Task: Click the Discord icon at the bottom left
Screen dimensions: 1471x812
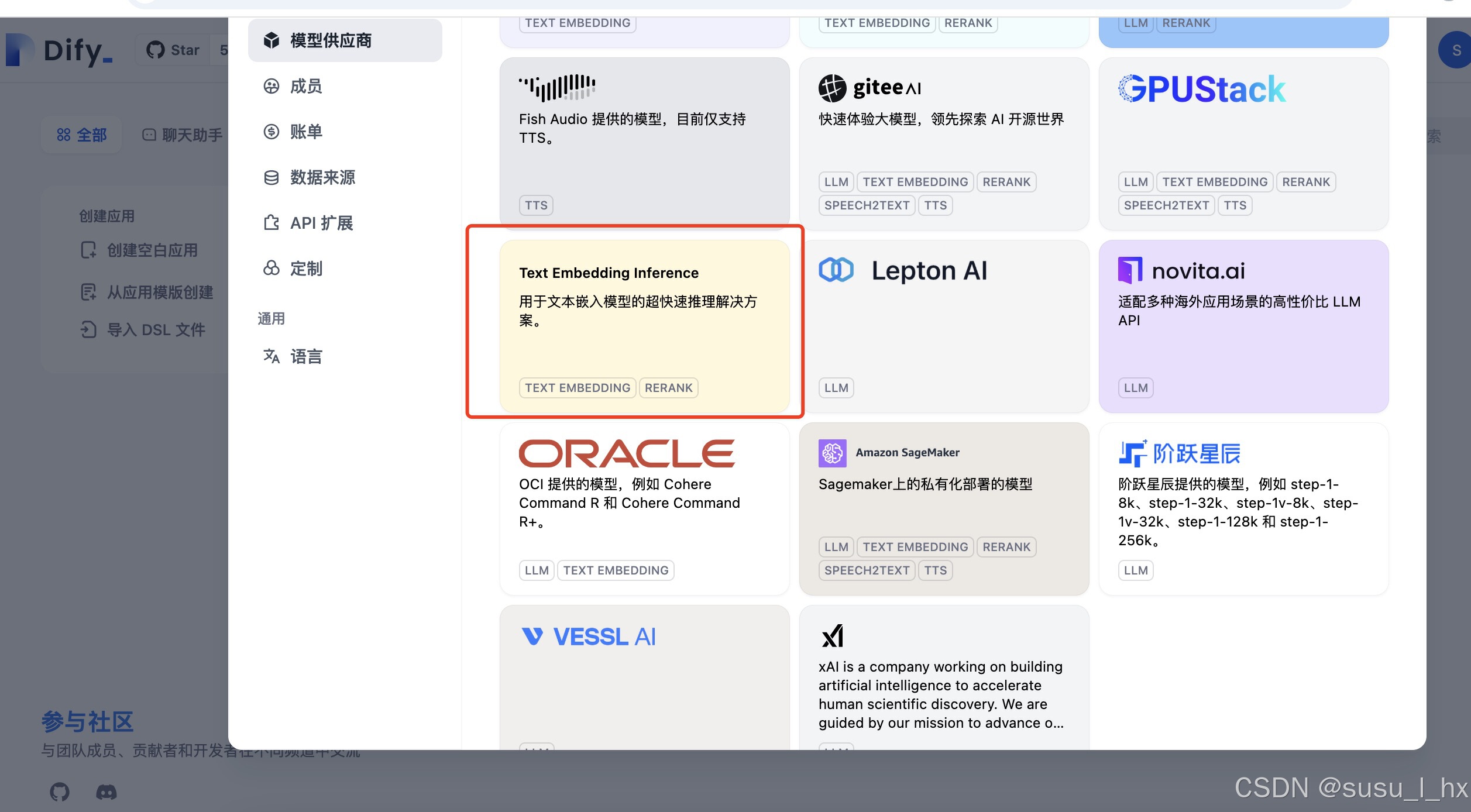Action: coord(106,792)
